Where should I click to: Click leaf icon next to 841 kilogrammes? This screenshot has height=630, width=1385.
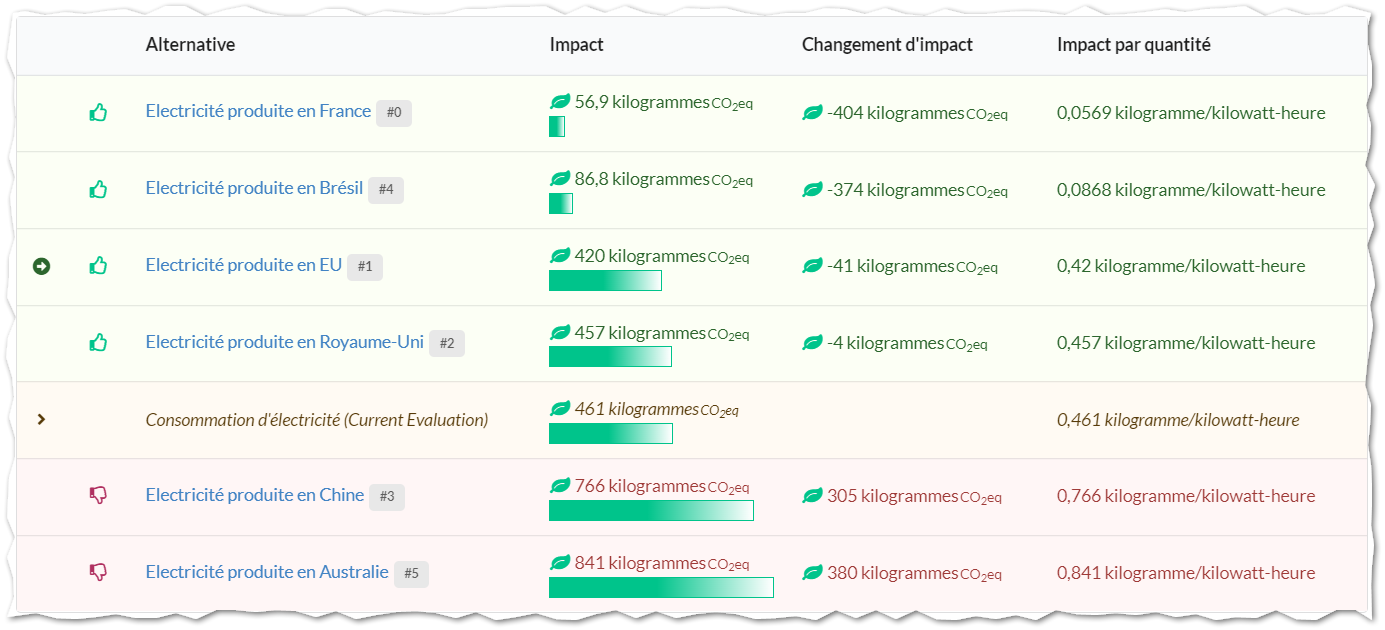(560, 563)
